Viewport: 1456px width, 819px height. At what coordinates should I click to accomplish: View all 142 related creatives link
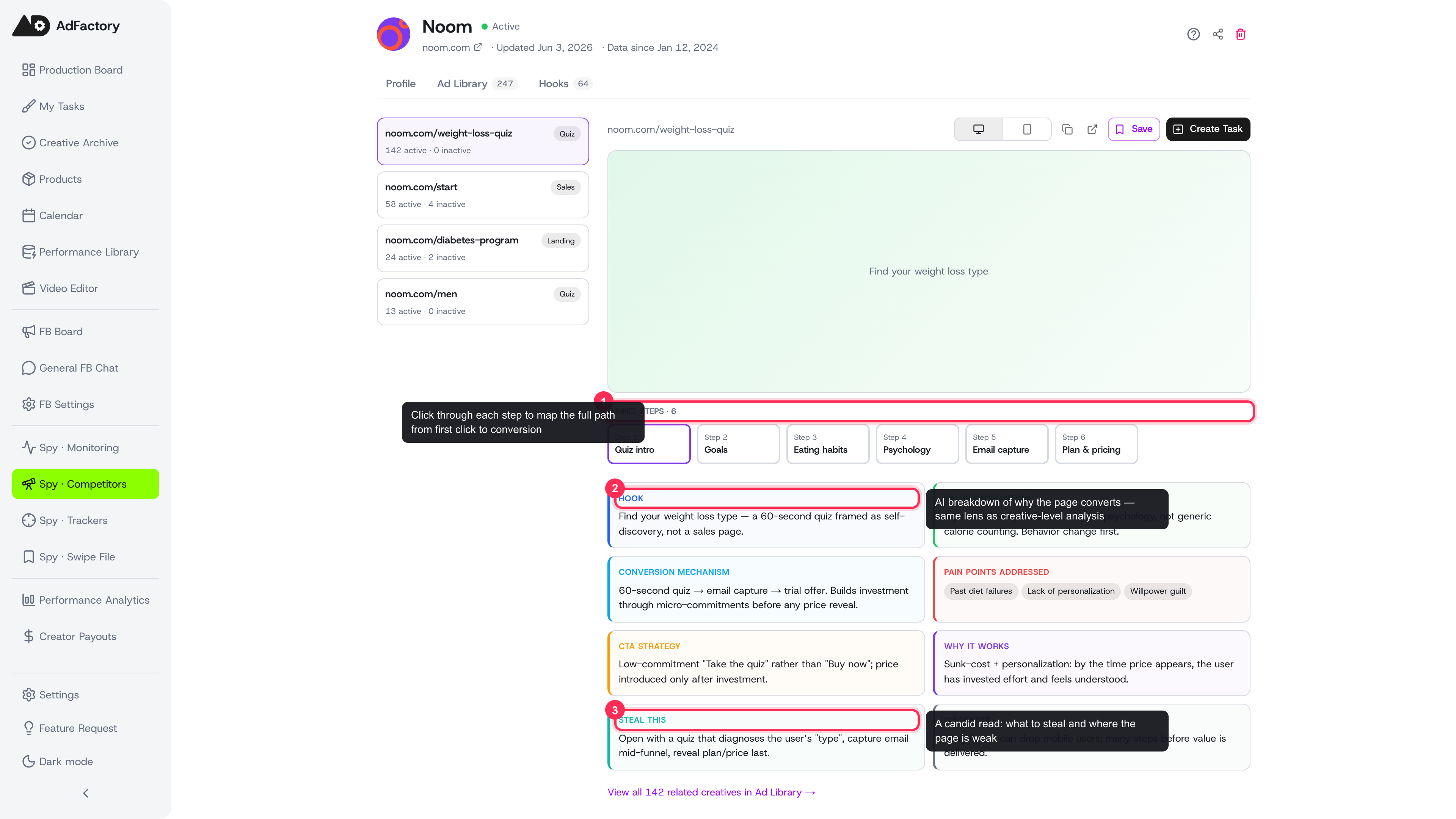[x=711, y=792]
